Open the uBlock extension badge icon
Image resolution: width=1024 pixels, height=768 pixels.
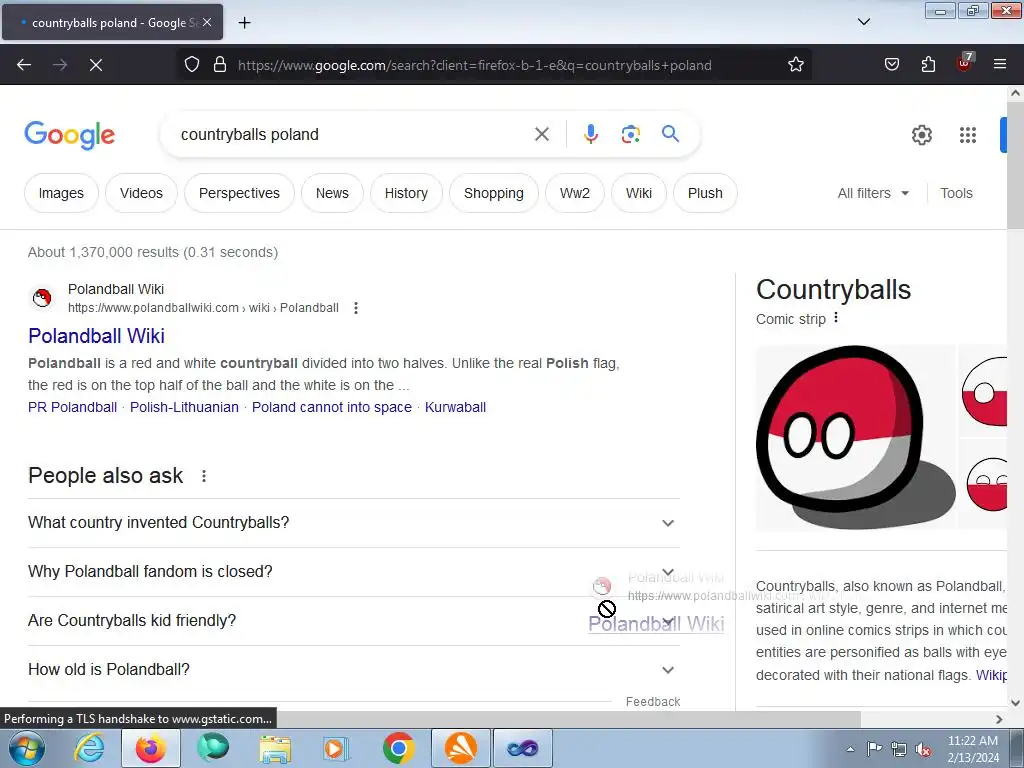(965, 63)
